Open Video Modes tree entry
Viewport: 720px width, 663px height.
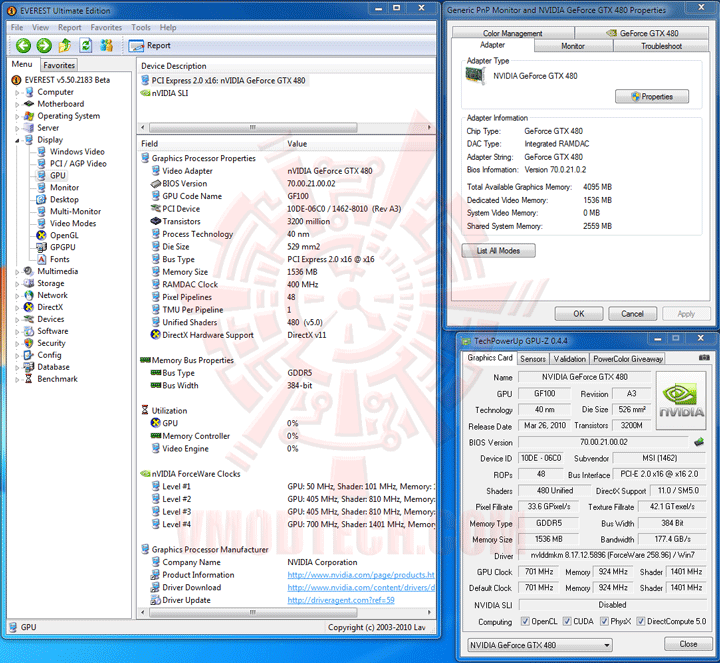(73, 223)
